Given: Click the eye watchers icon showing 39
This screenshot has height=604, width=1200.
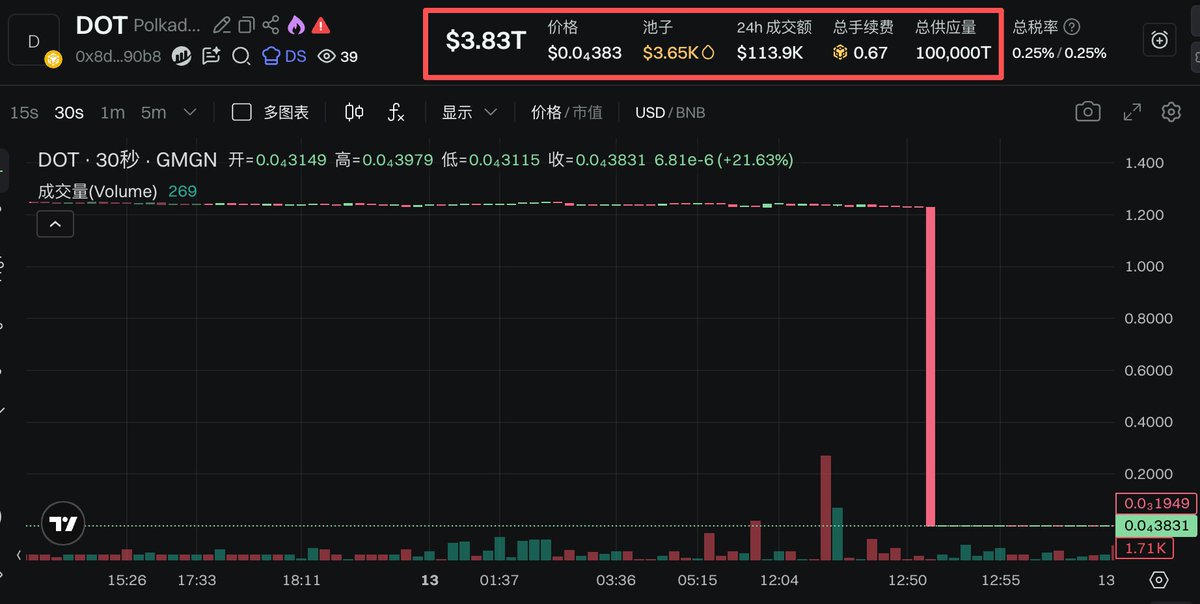Looking at the screenshot, I should coord(337,56).
